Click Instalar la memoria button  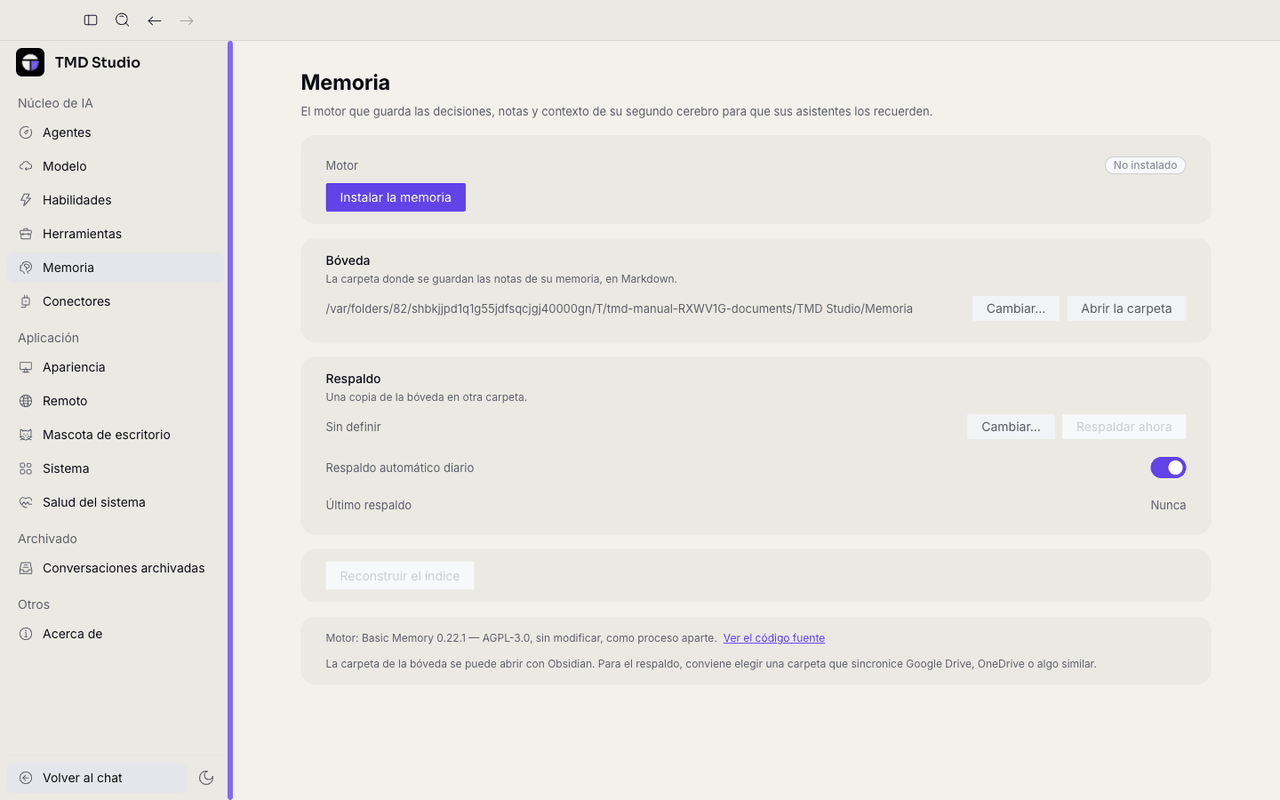pyautogui.click(x=395, y=197)
